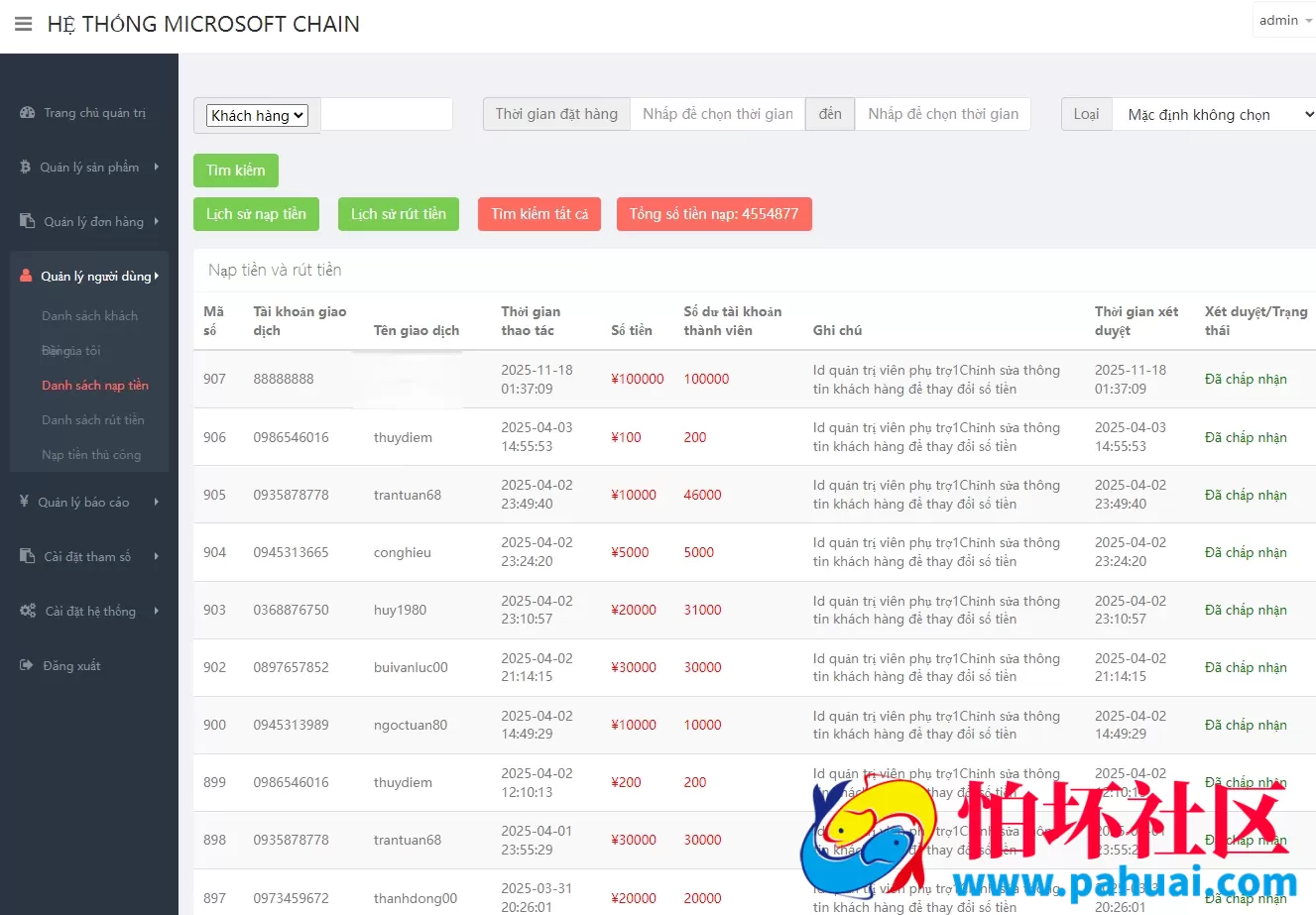The image size is (1316, 915).
Task: Open Nạp tiền thủ công in the sidebar
Action: [x=91, y=455]
